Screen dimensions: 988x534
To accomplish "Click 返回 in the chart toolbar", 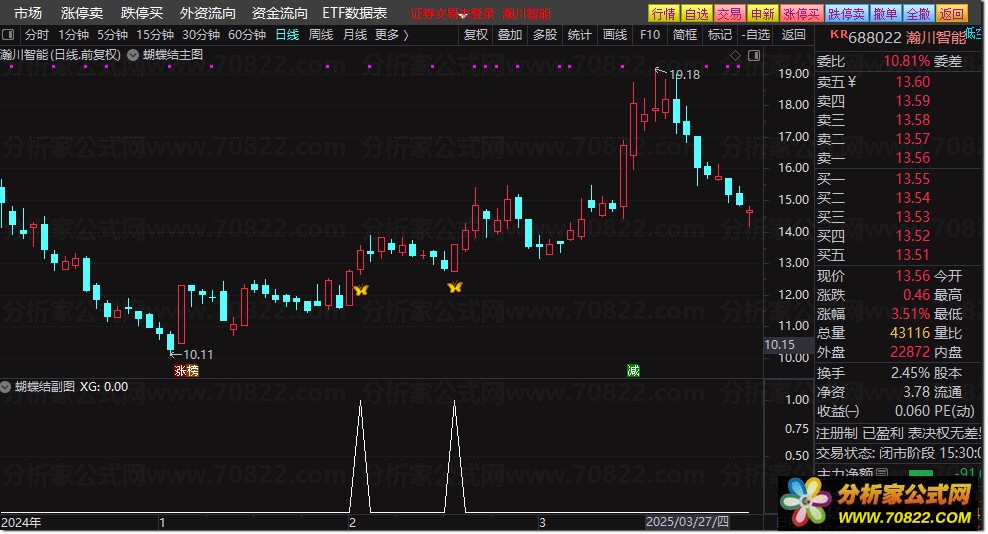I will [x=794, y=35].
